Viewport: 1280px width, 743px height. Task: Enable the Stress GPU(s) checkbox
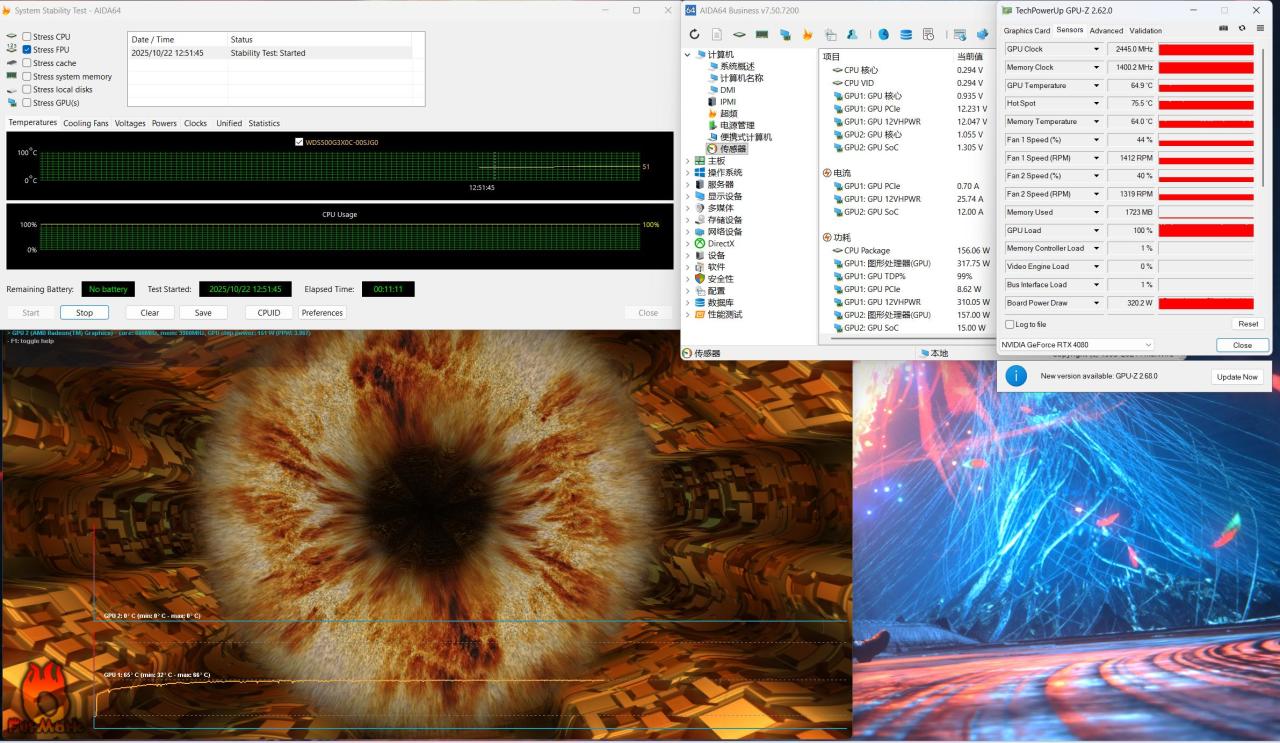(27, 103)
